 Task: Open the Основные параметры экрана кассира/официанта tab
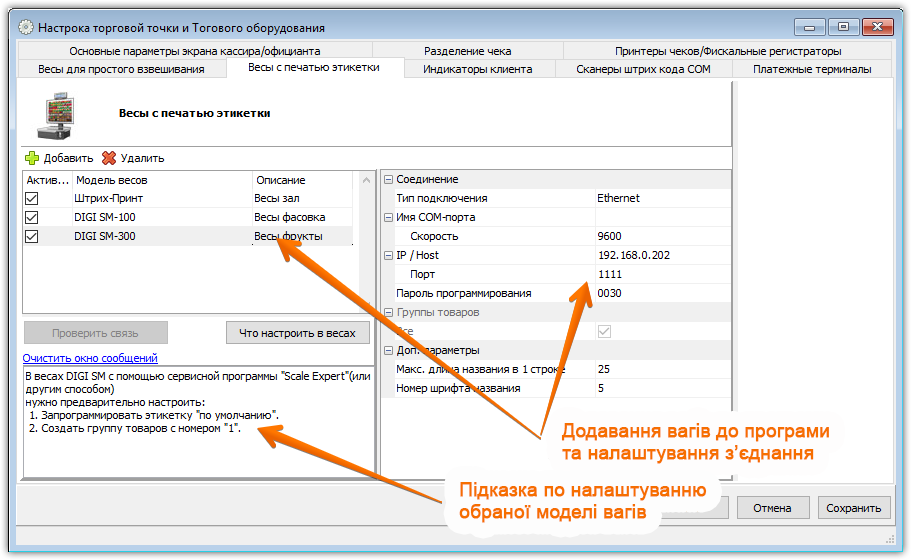(195, 51)
